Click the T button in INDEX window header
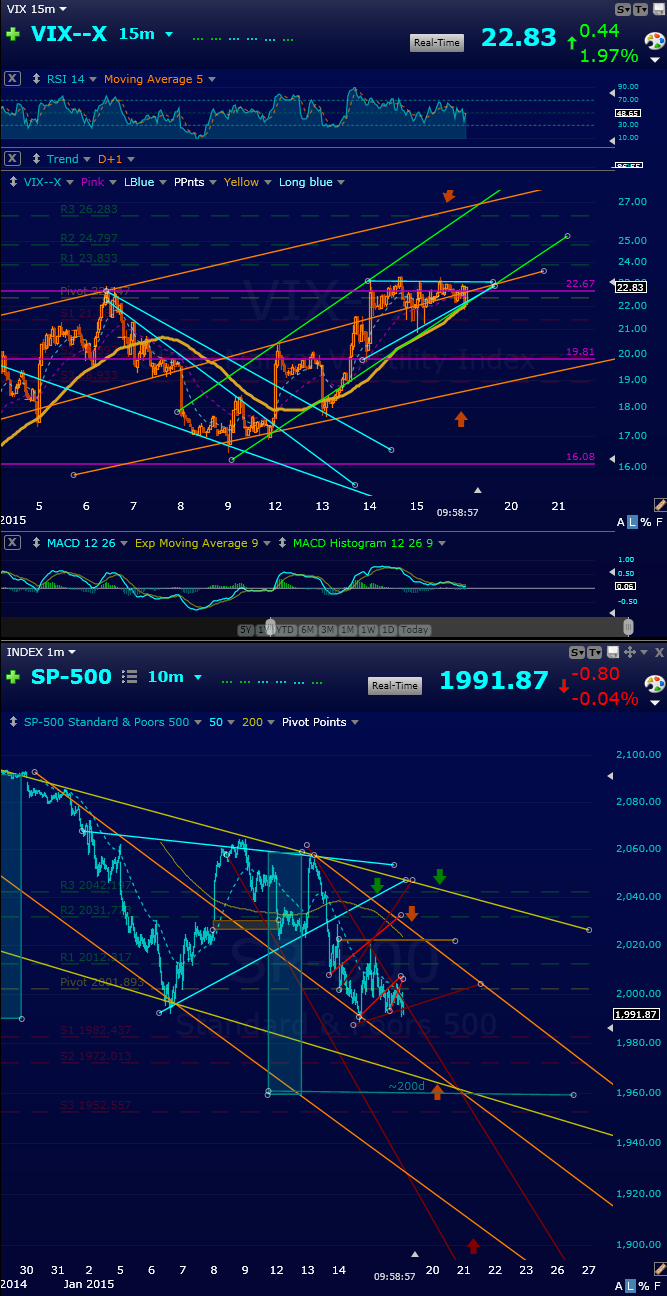Image resolution: width=667 pixels, height=1296 pixels. pos(594,652)
